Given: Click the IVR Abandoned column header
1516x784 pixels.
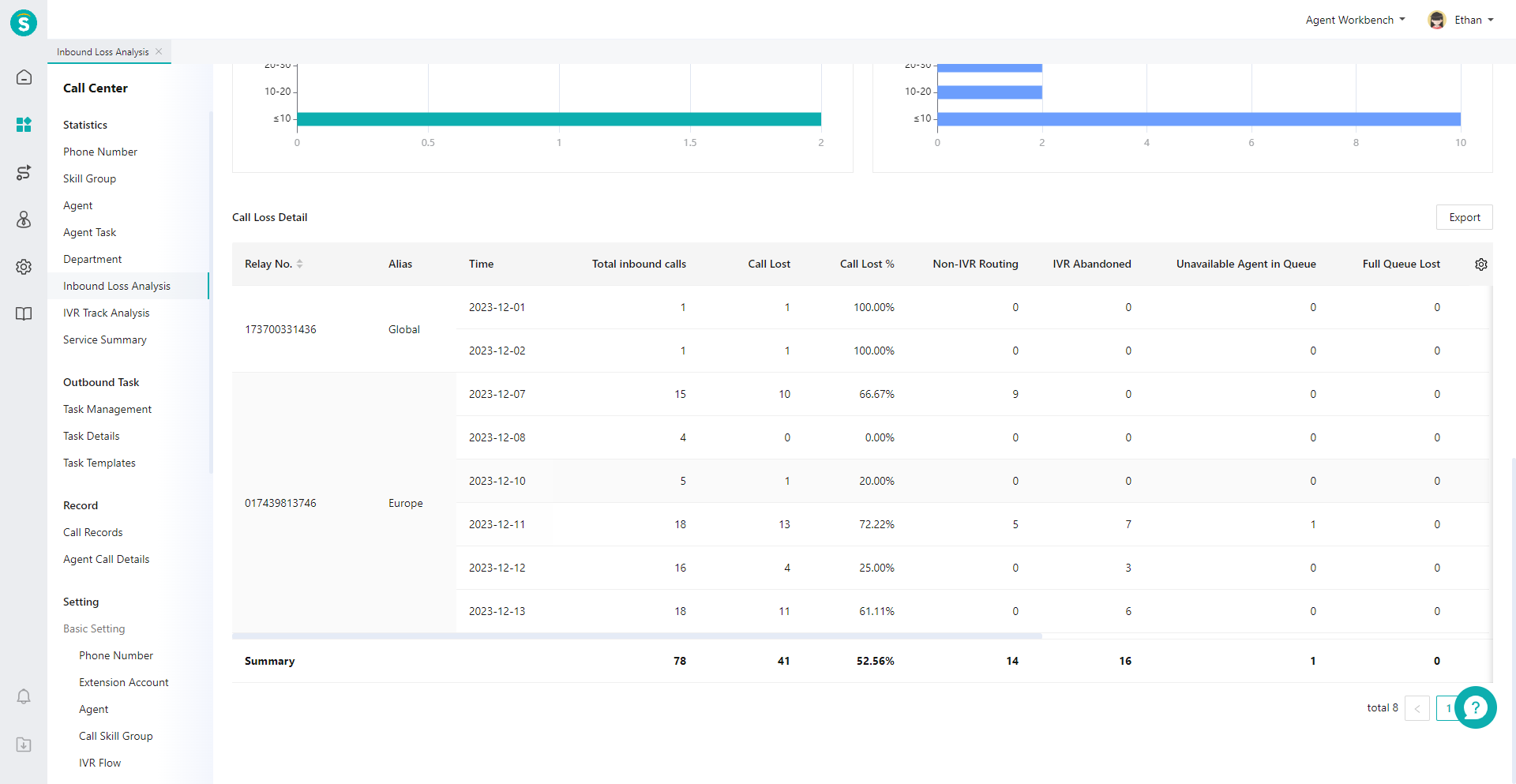Looking at the screenshot, I should click(1092, 264).
